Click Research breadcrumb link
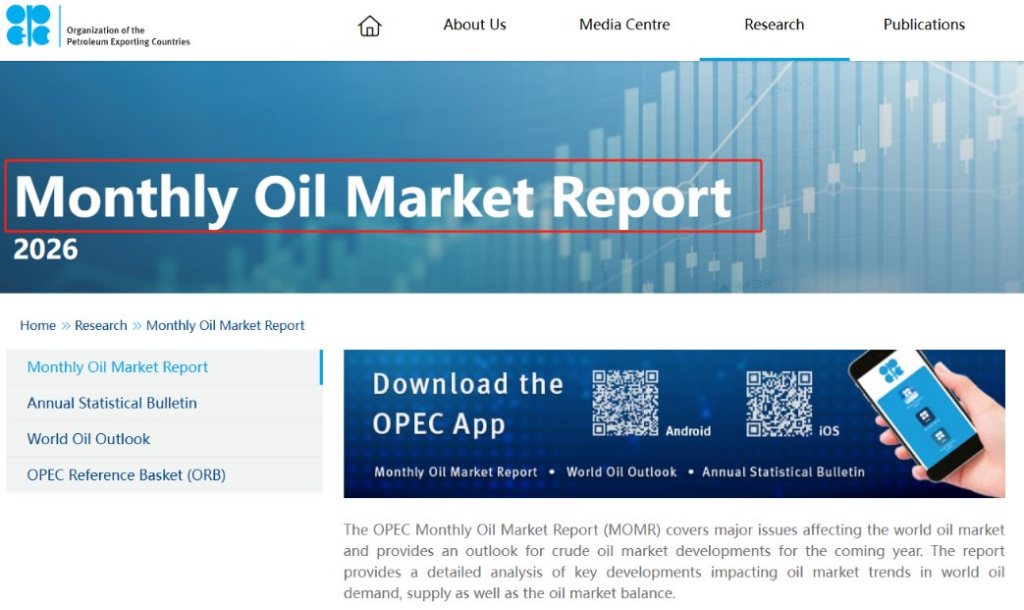 click(x=101, y=325)
